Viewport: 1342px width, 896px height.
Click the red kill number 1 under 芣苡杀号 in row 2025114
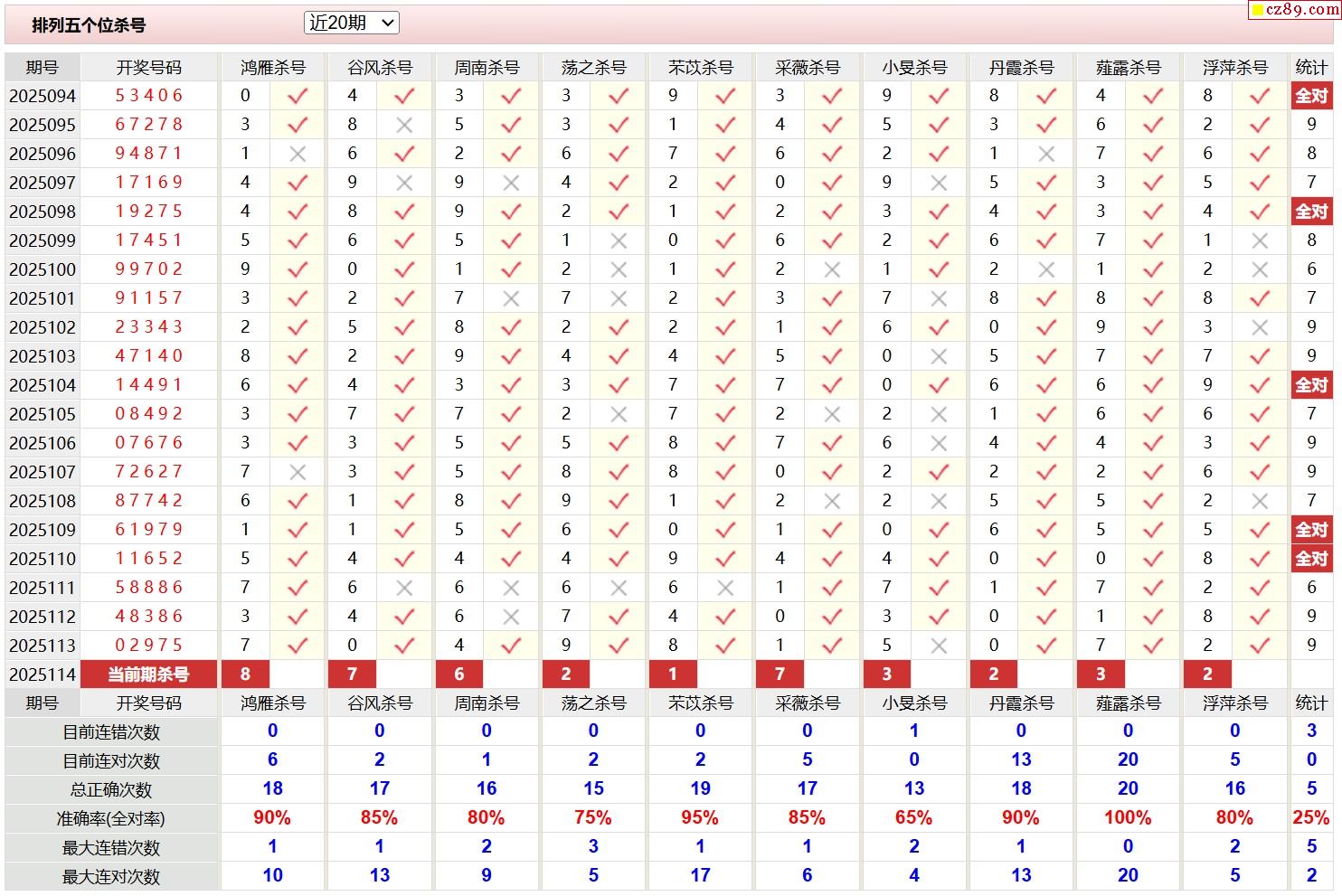pos(673,674)
